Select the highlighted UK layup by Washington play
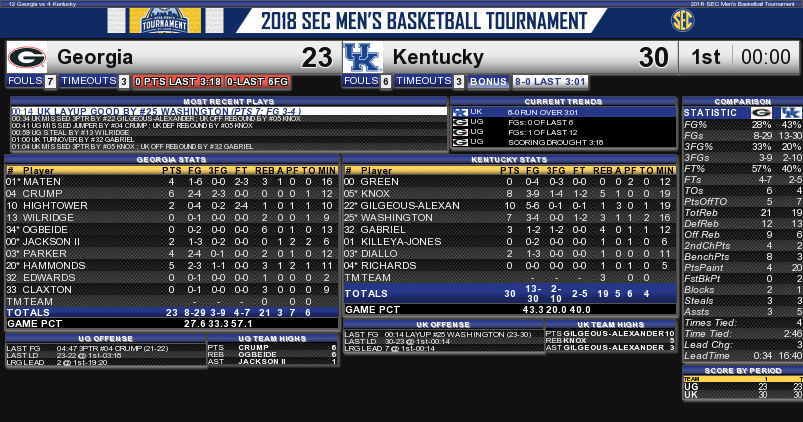The width and height of the screenshot is (803, 422). pos(229,111)
